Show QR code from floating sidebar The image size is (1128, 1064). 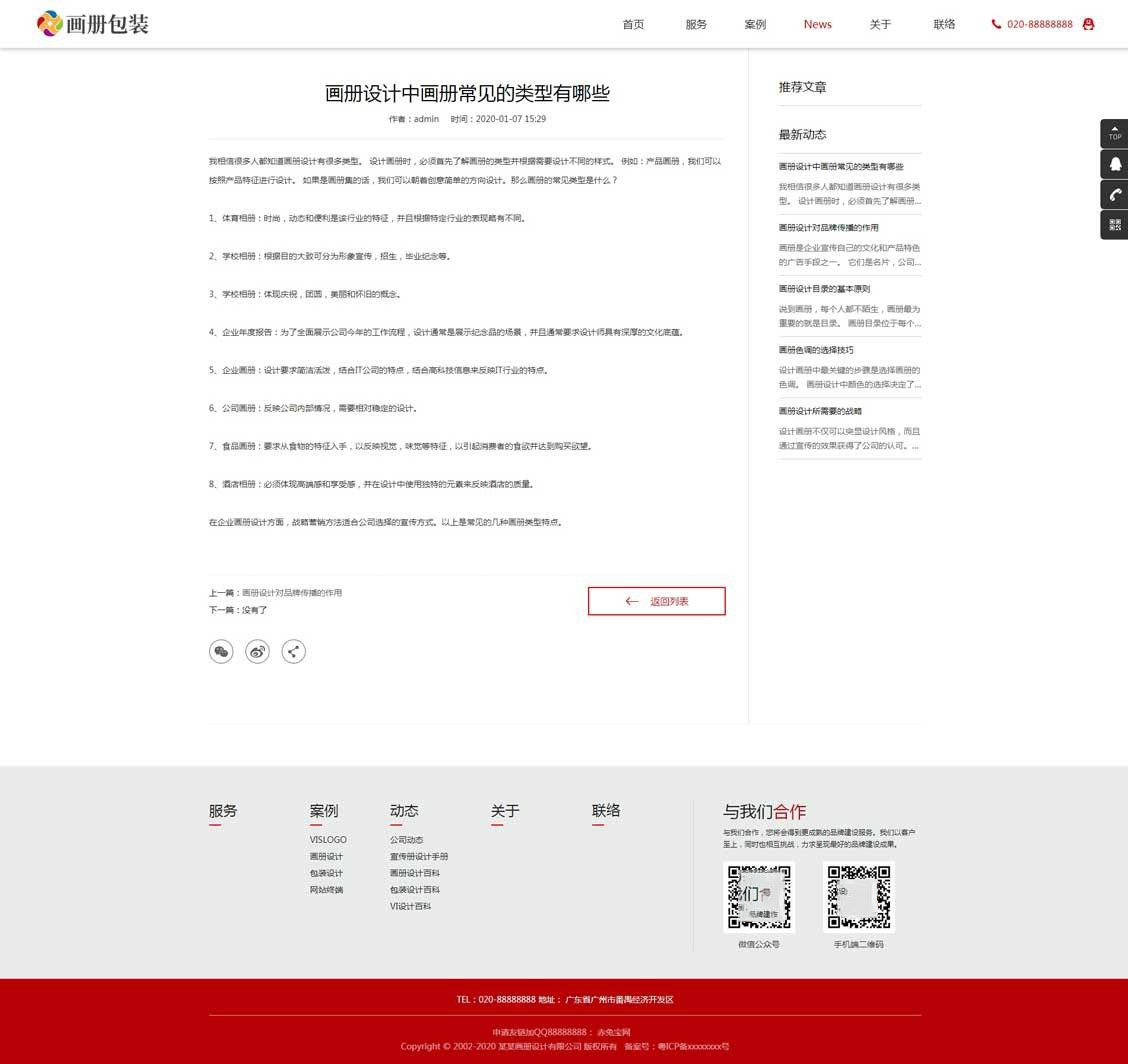tap(1114, 225)
